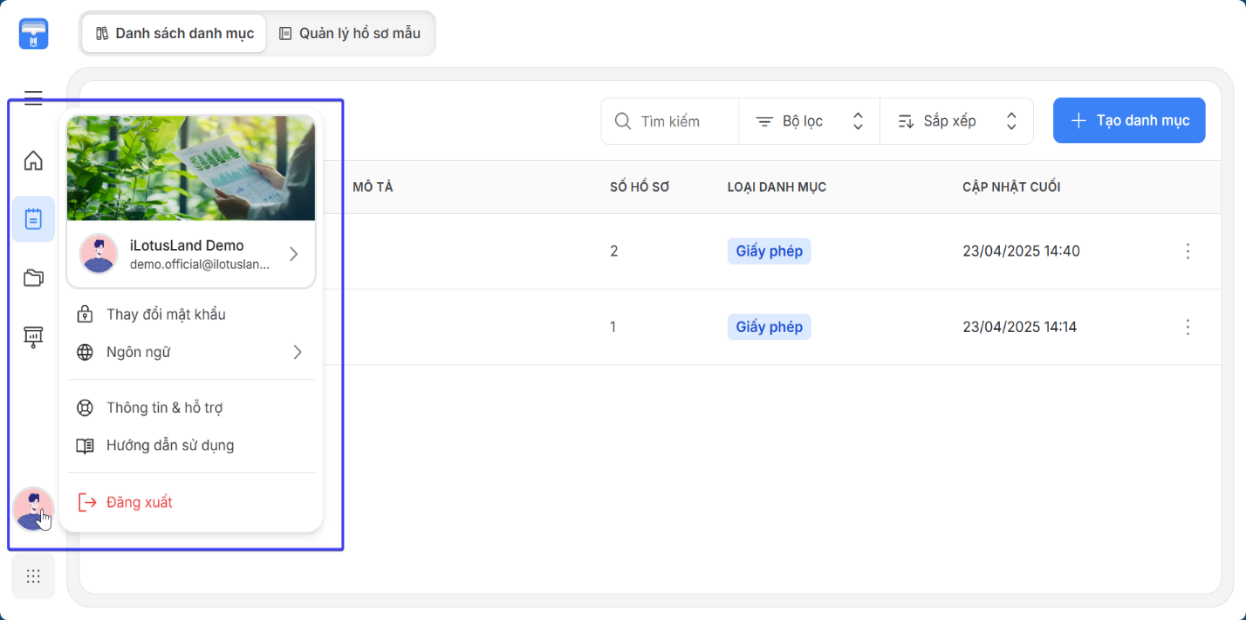1246x620 pixels.
Task: Expand iLotusLand Demo profile chevron
Action: [x=293, y=254]
